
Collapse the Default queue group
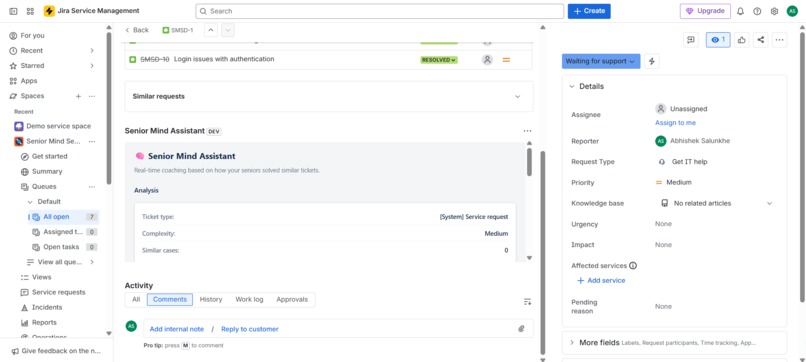tap(30, 202)
